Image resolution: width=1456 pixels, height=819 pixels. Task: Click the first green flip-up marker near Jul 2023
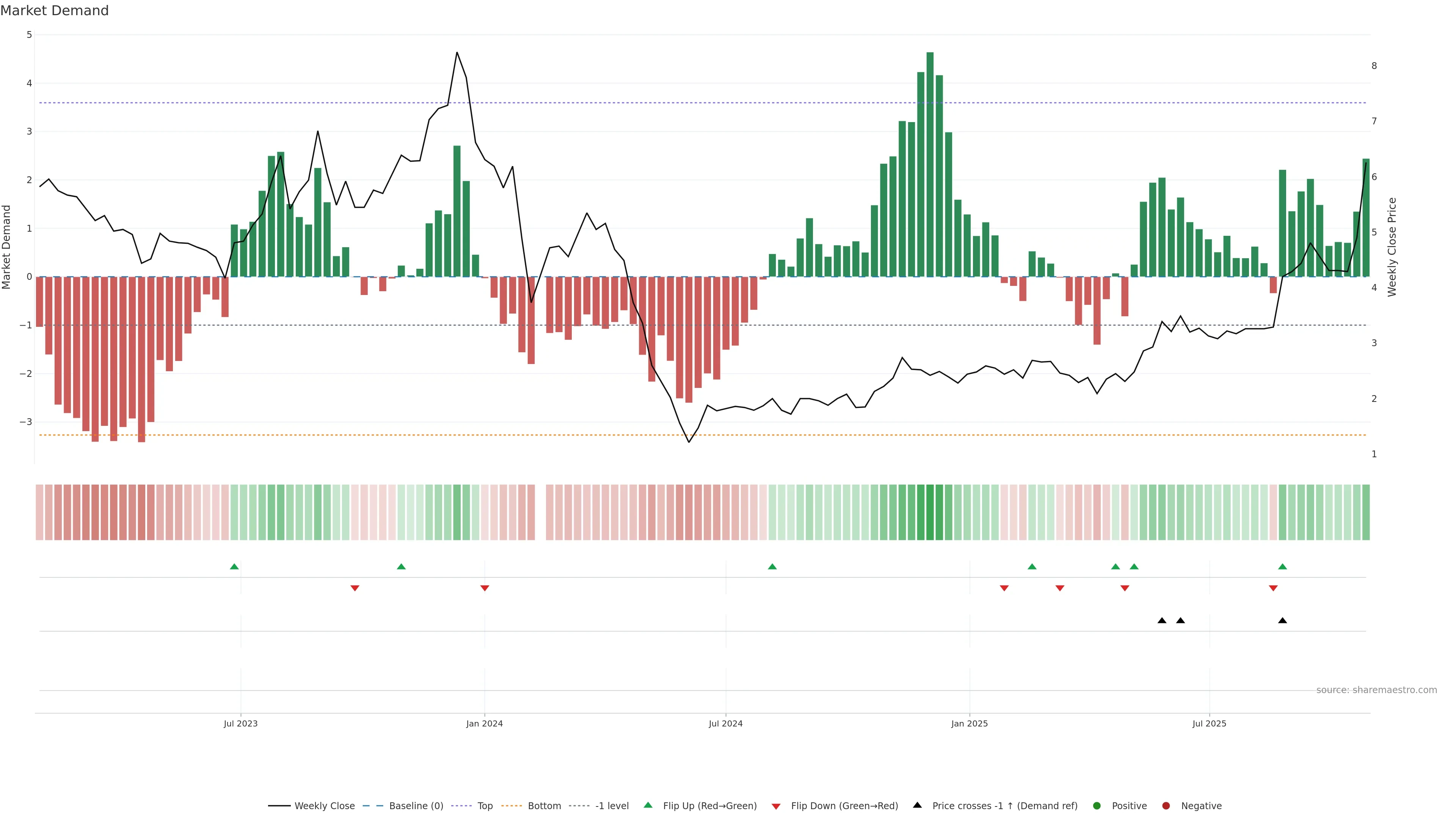235,566
